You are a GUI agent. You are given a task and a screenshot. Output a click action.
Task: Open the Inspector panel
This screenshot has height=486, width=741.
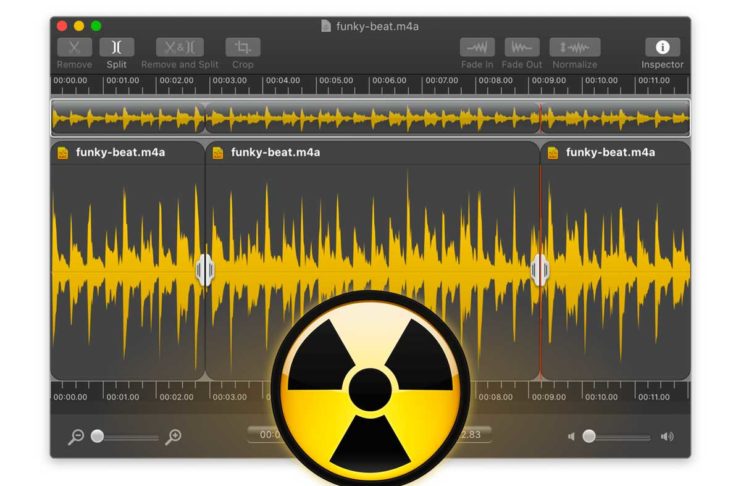pyautogui.click(x=663, y=47)
